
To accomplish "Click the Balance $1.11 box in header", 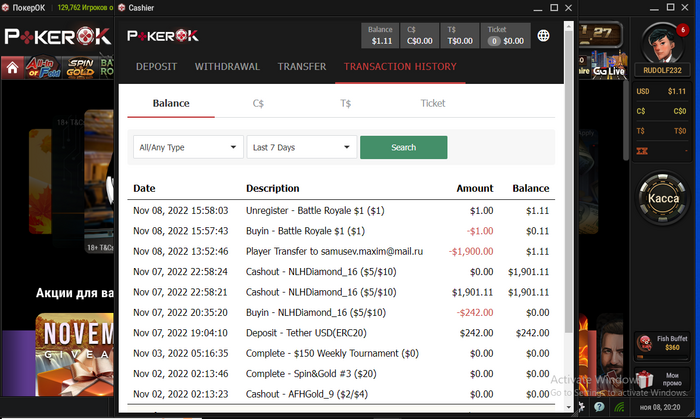I will [380, 36].
